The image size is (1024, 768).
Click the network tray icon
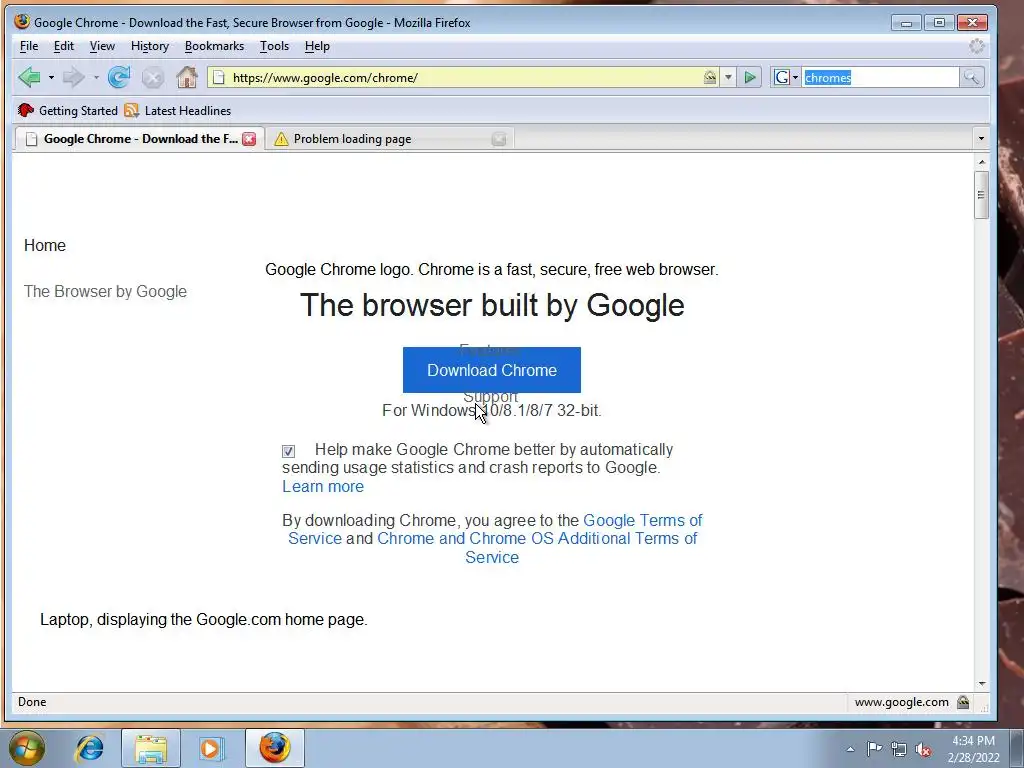tap(899, 749)
